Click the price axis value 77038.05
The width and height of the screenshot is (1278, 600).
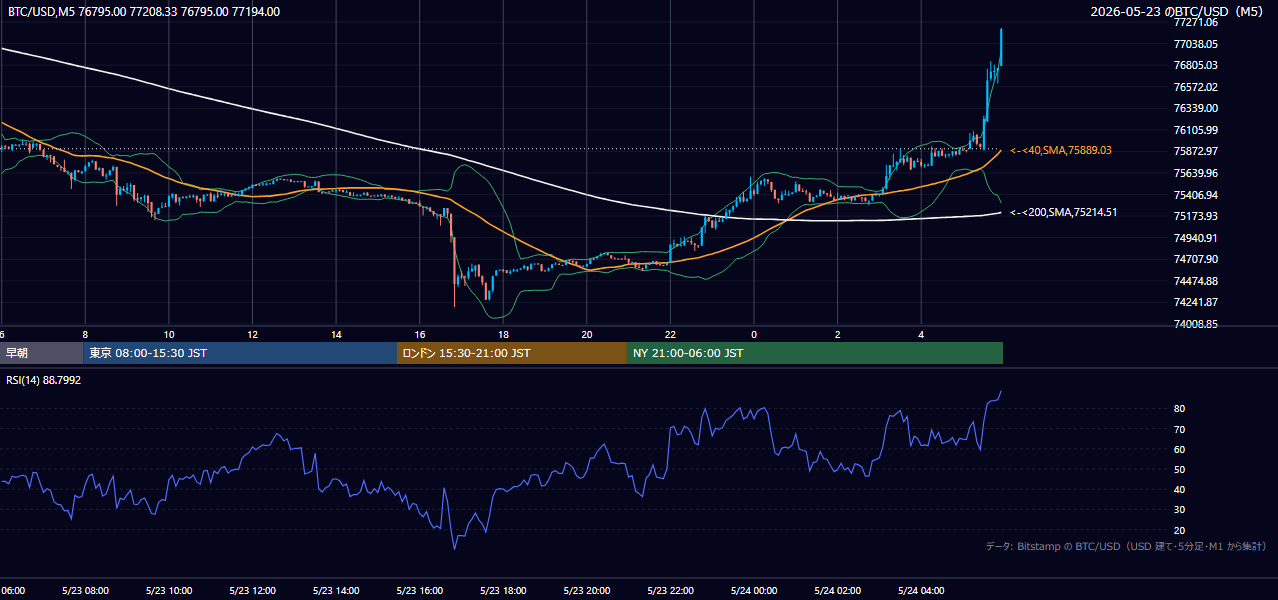click(1195, 44)
